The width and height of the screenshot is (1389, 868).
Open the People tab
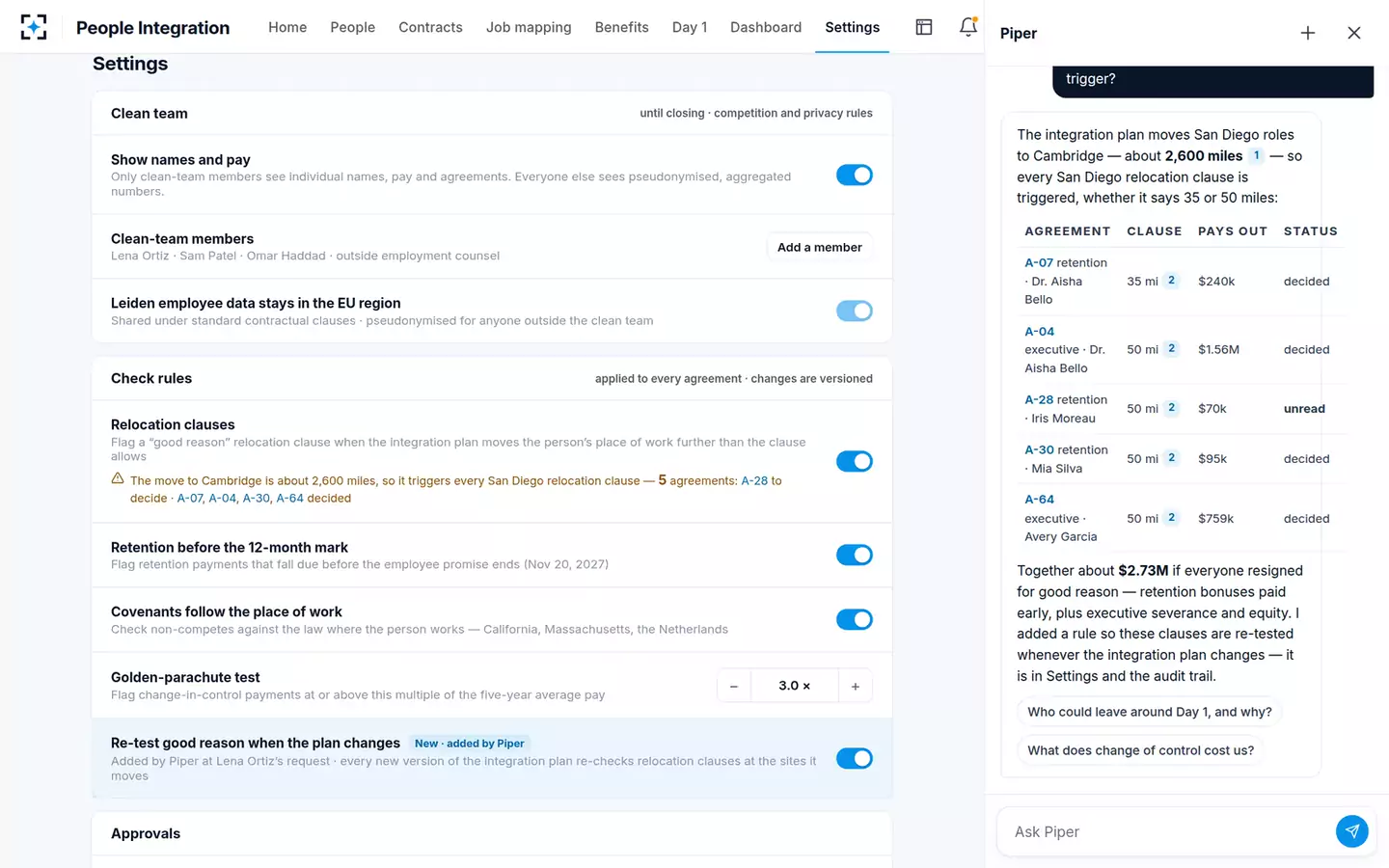click(x=353, y=27)
